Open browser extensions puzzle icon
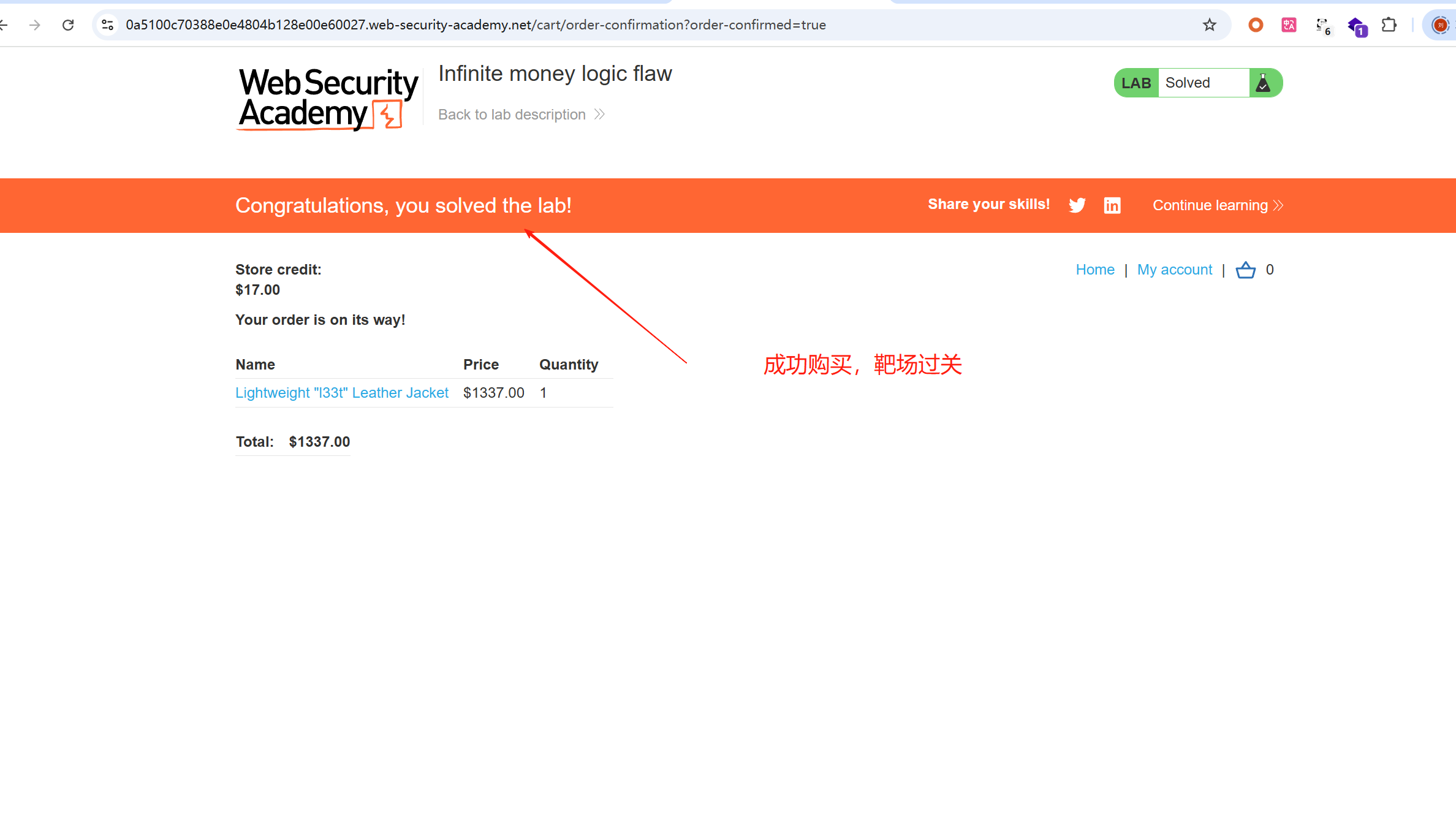This screenshot has width=1456, height=831. (1389, 25)
